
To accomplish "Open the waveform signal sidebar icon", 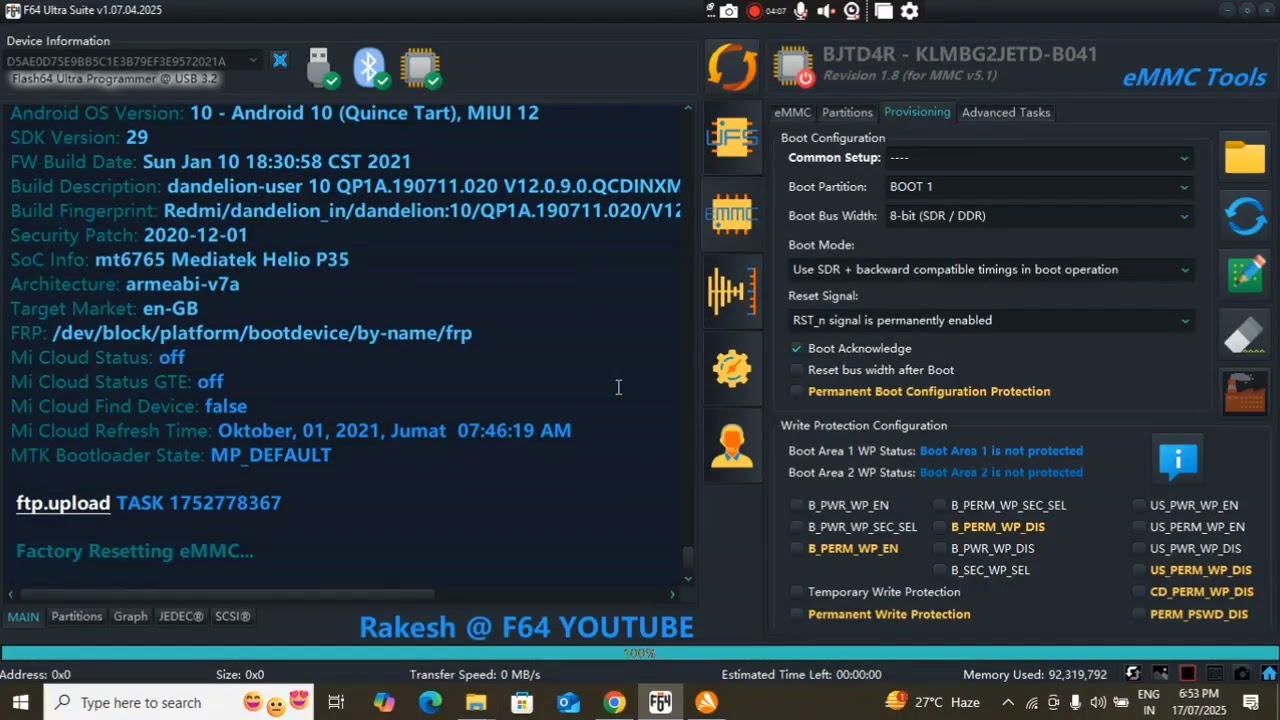I will pos(732,291).
